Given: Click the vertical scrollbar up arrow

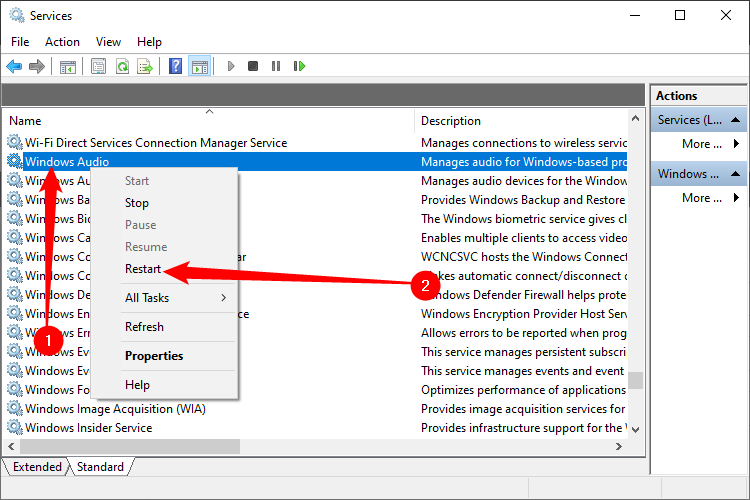Looking at the screenshot, I should [x=635, y=118].
